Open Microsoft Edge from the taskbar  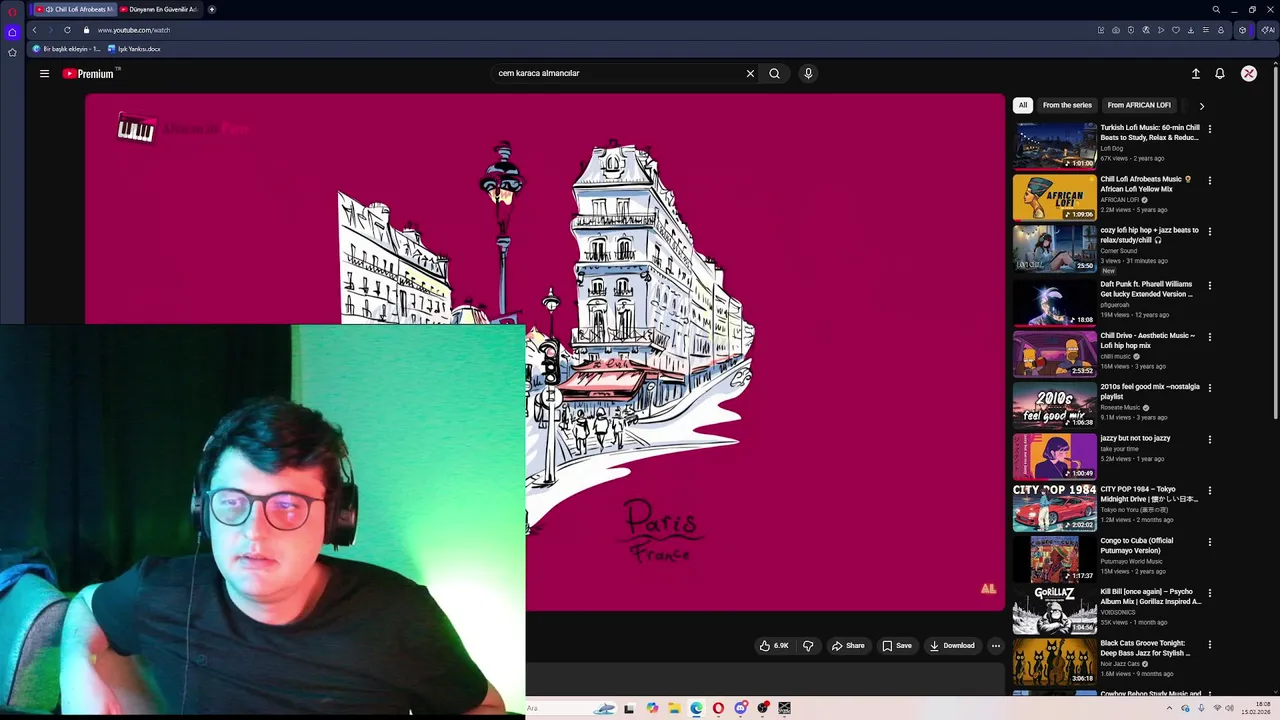coord(696,708)
